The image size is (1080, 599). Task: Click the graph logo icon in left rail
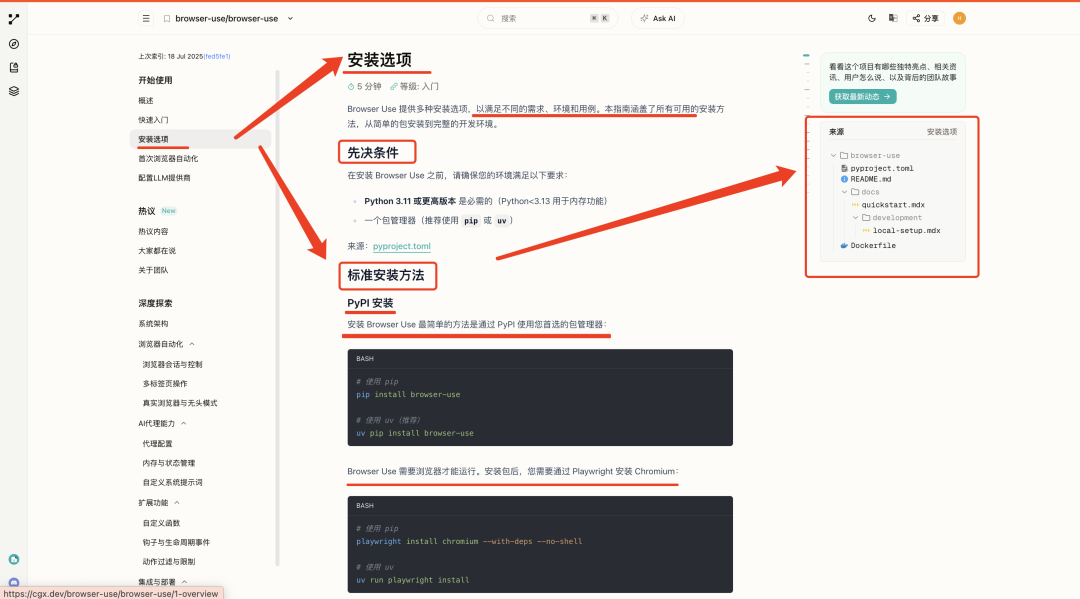click(14, 19)
